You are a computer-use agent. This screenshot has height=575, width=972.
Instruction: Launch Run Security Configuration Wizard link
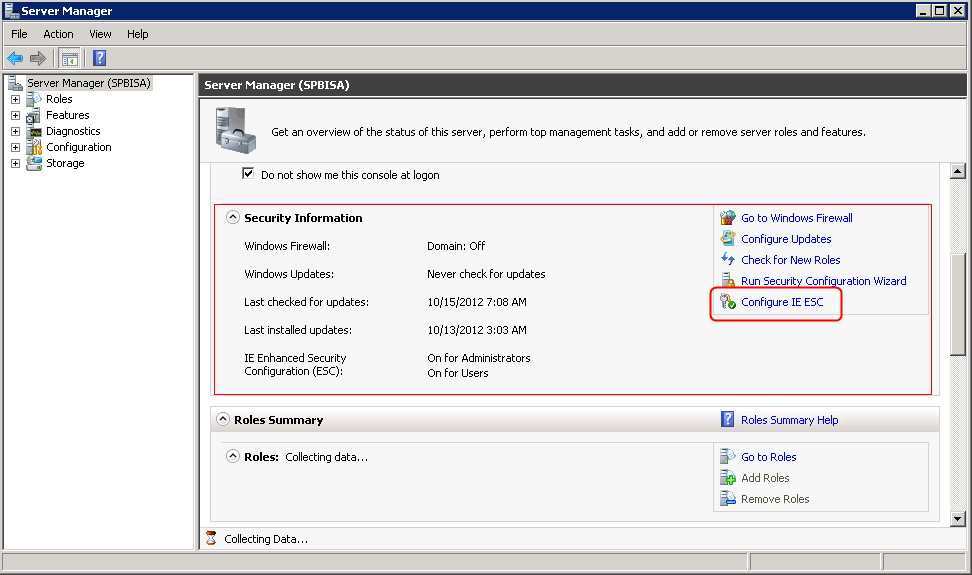823,281
